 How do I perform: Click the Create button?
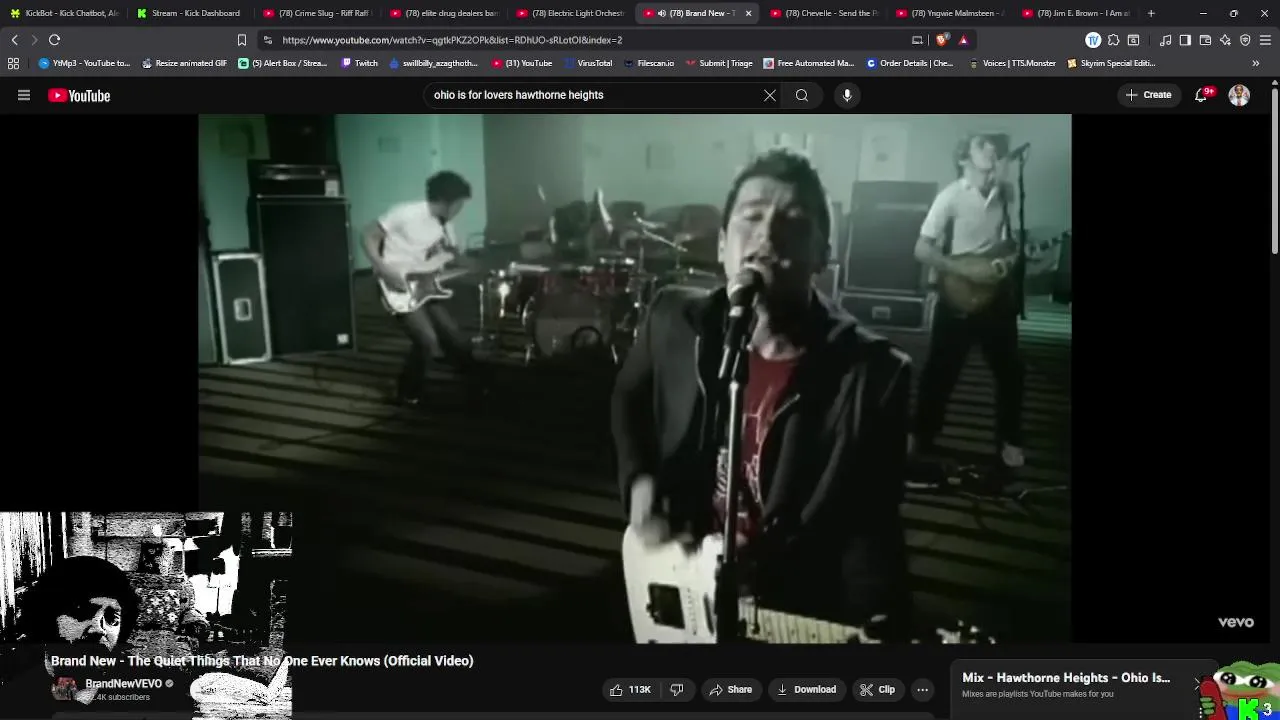coord(1148,95)
